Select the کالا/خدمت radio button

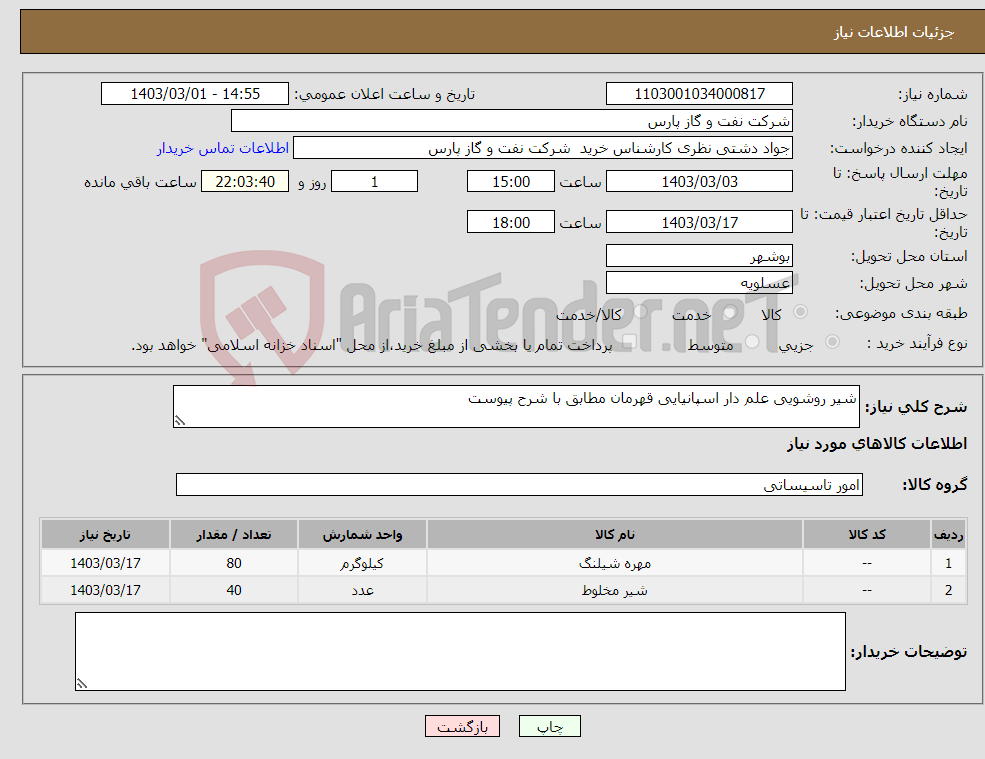(x=640, y=312)
